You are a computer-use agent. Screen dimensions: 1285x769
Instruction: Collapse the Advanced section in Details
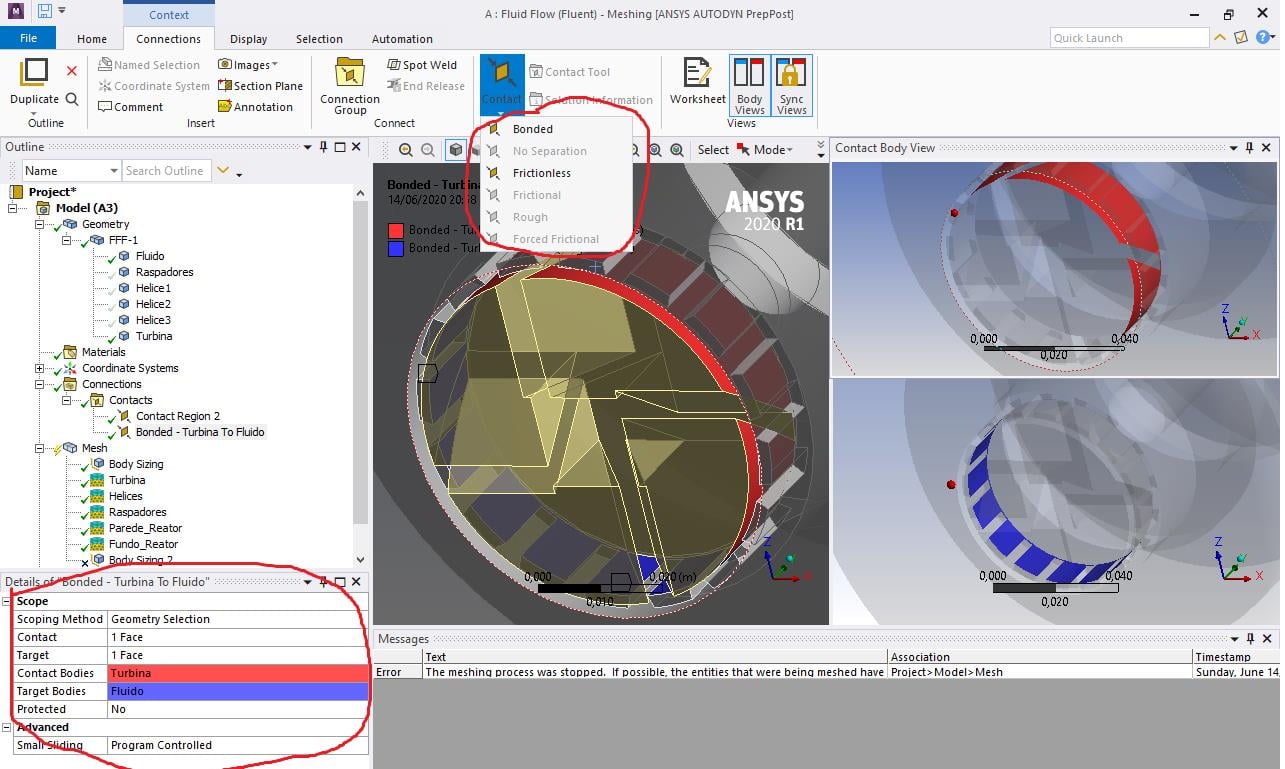[x=7, y=728]
